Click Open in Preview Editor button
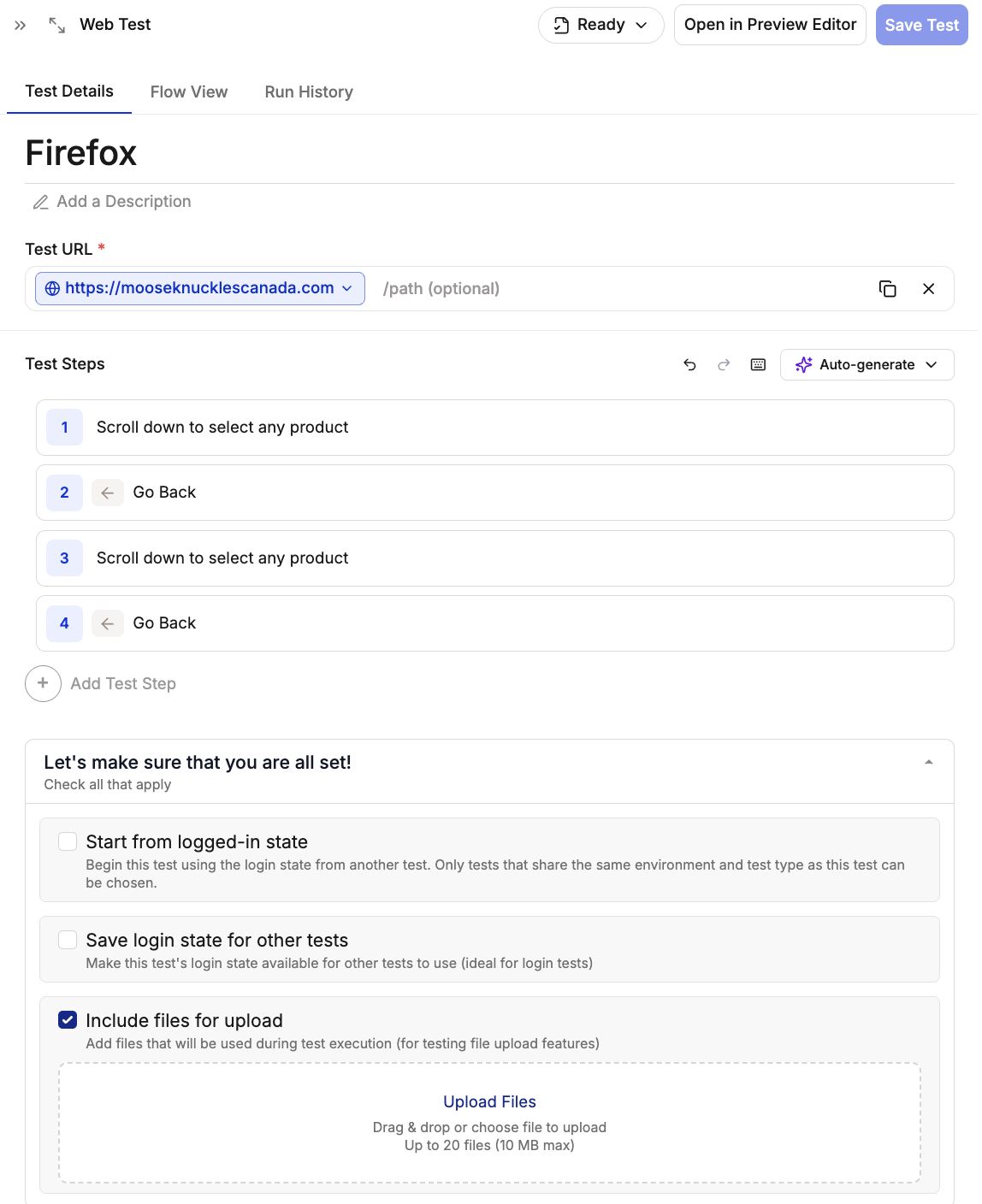The width and height of the screenshot is (982, 1204). (770, 25)
